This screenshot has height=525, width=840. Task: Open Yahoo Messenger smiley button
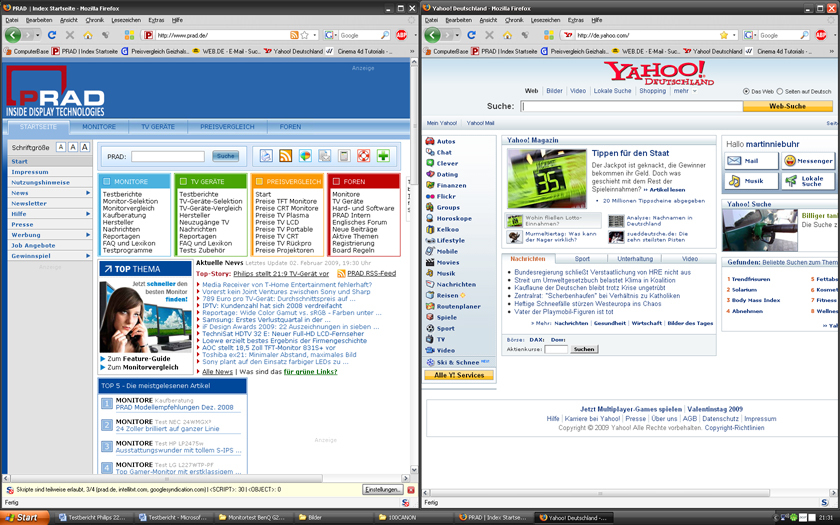point(807,161)
